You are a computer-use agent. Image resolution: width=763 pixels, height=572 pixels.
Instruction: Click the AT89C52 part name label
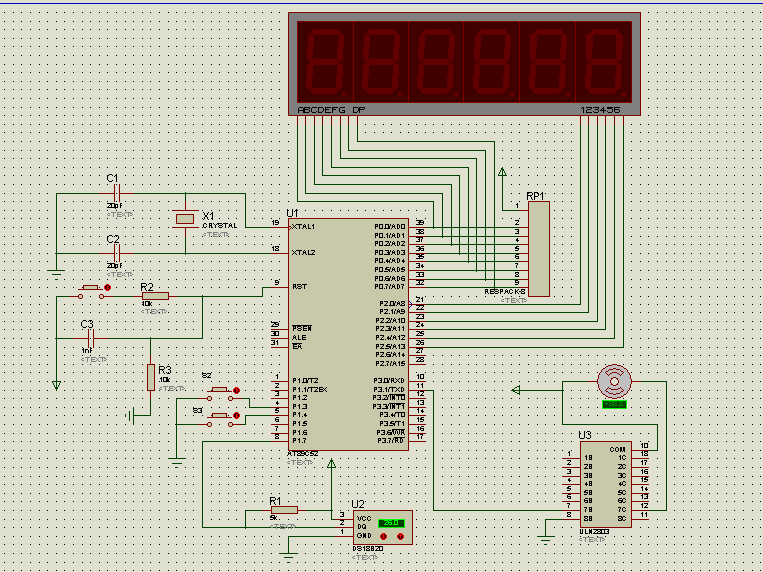[x=303, y=454]
